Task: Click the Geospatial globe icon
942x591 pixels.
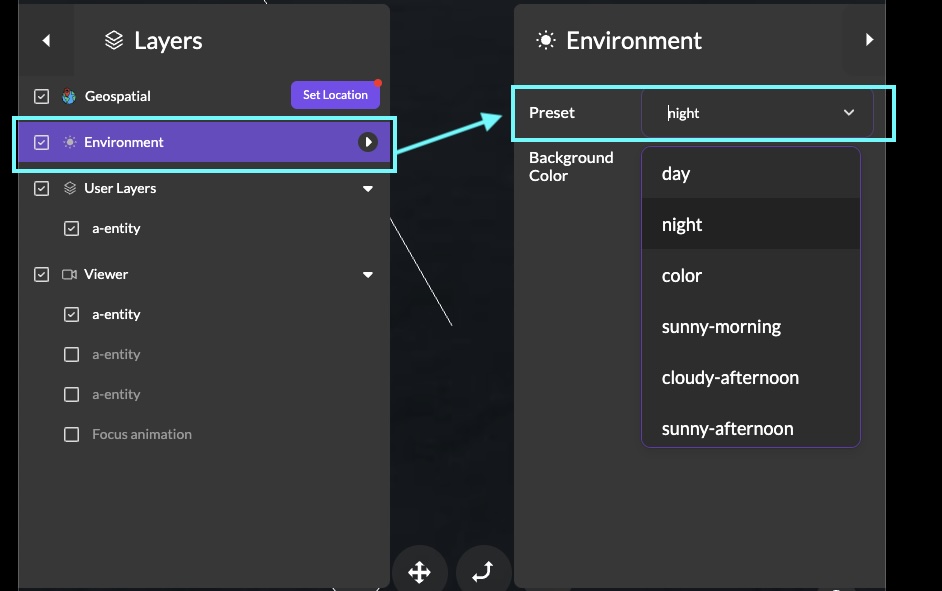Action: [x=69, y=97]
